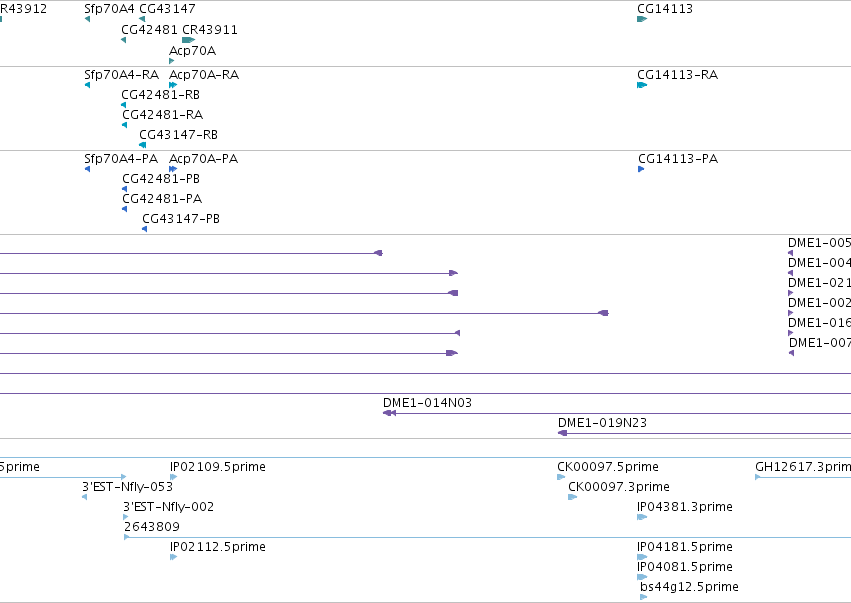This screenshot has width=851, height=603.
Task: Click the IP04181.5prime EST label
Action: 685,547
